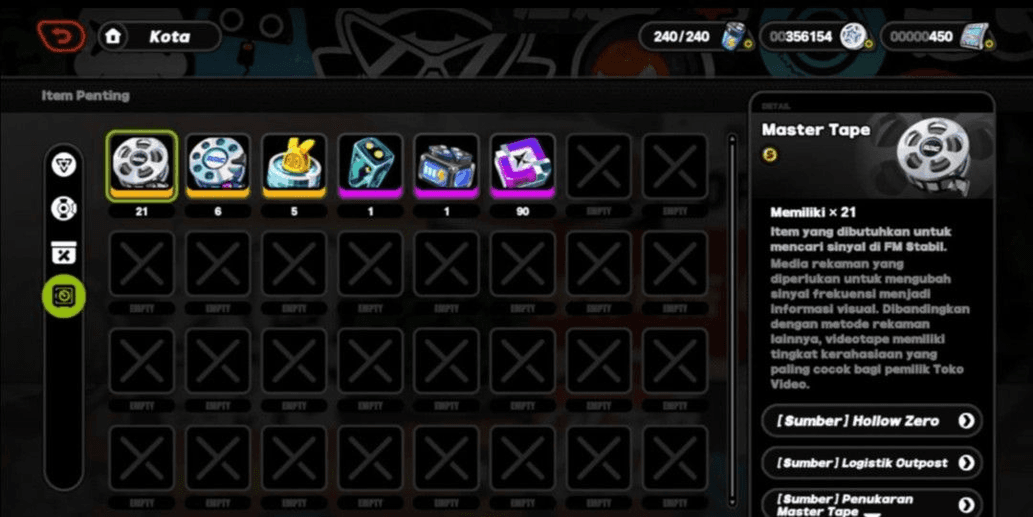1033x517 pixels.
Task: Select the teal dice cube item
Action: [x=370, y=166]
